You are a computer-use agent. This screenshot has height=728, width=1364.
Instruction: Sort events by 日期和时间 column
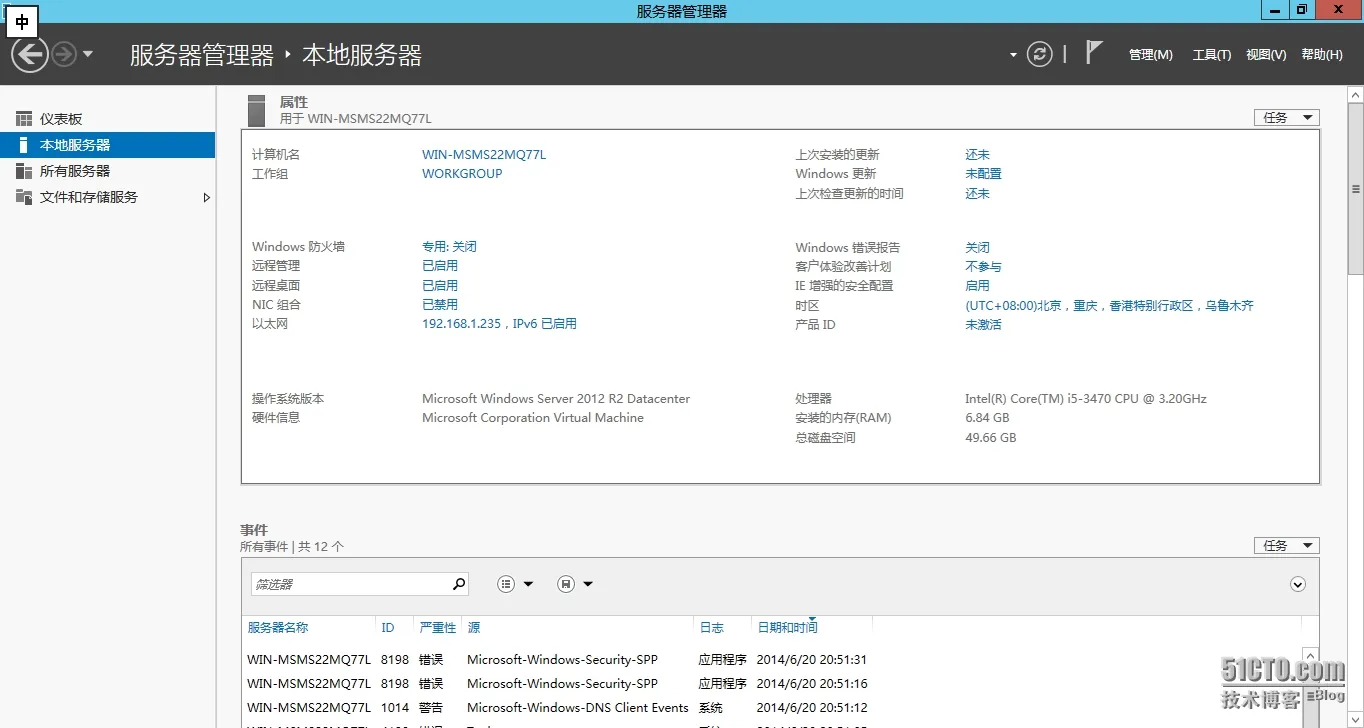[788, 628]
